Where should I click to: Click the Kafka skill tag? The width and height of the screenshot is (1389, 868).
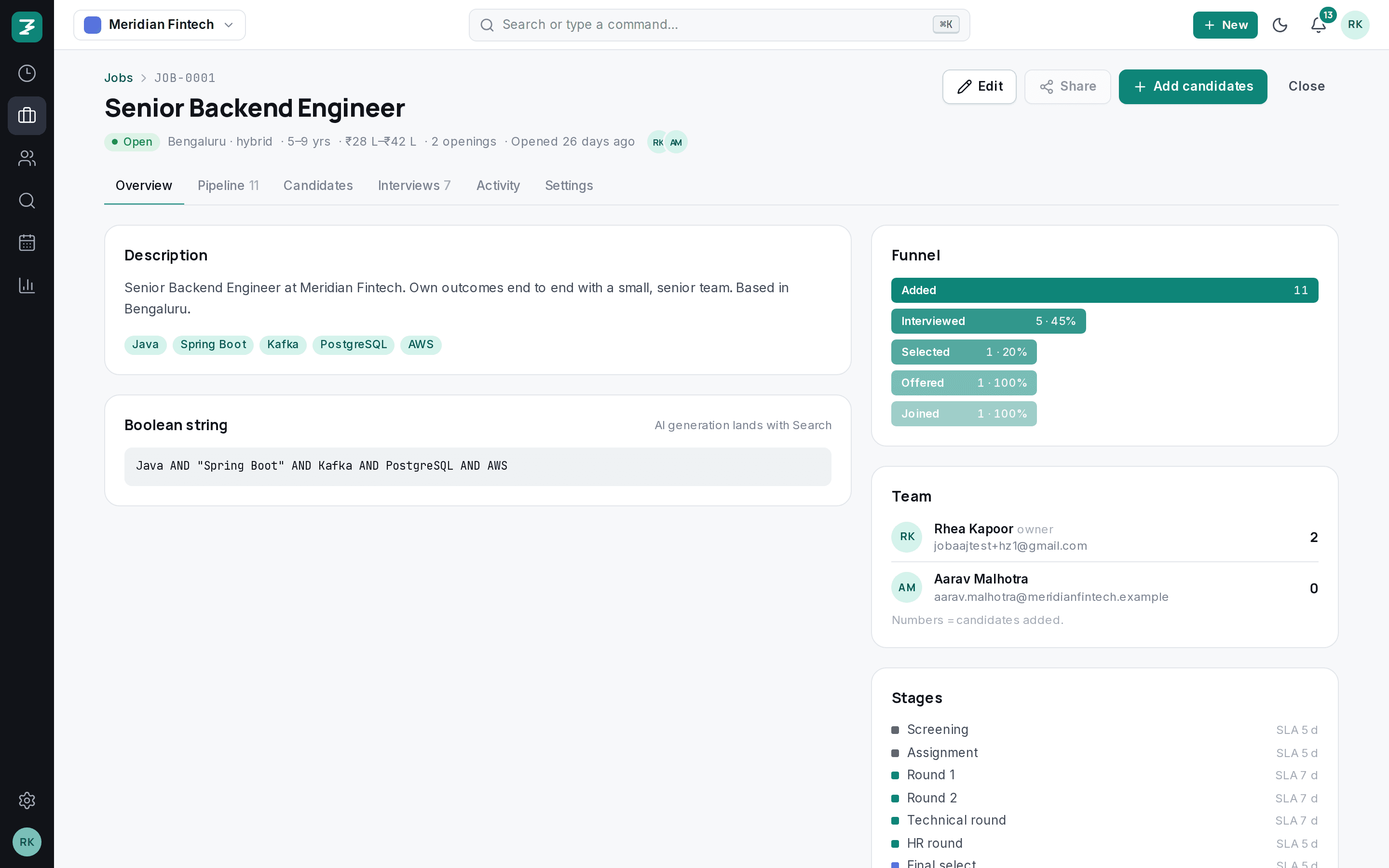(283, 345)
